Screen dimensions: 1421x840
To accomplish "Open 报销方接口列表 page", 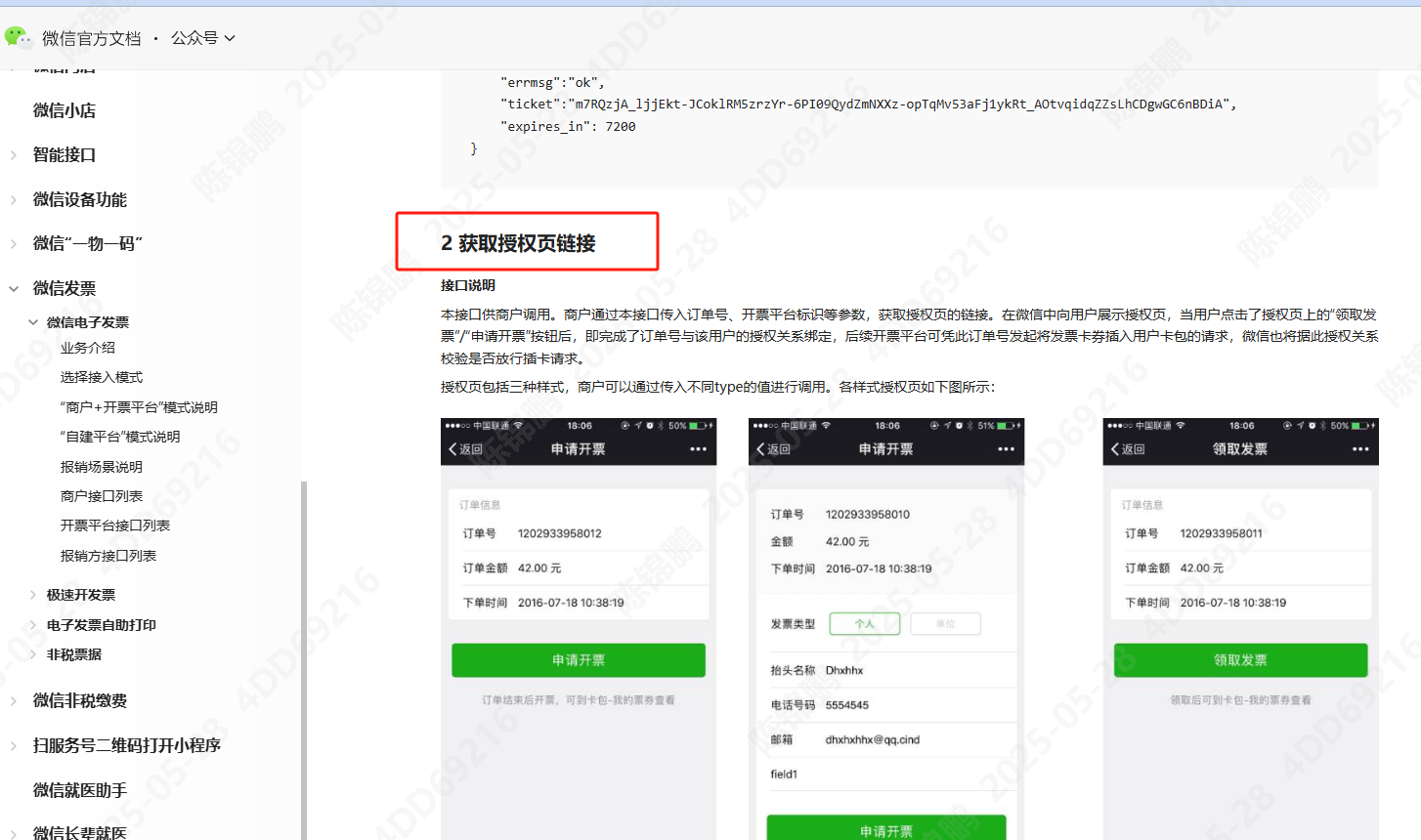I will point(108,556).
